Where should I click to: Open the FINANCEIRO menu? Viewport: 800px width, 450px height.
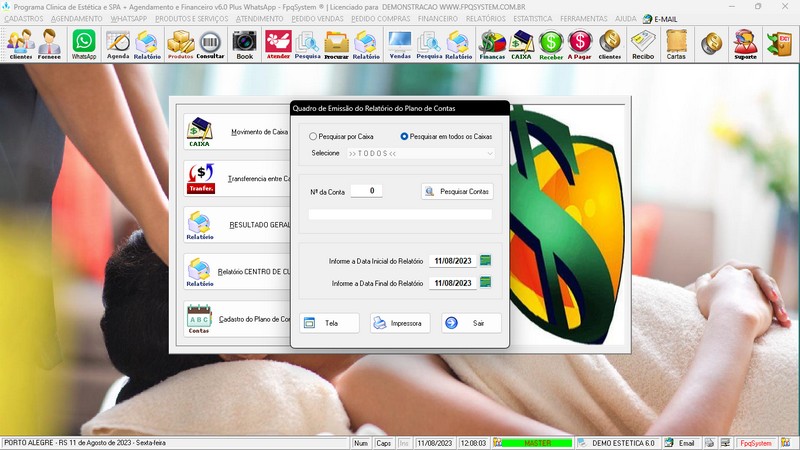[438, 18]
